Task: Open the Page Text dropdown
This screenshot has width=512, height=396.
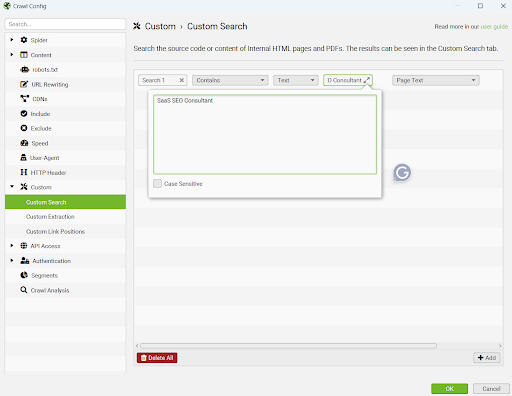Action: [436, 80]
